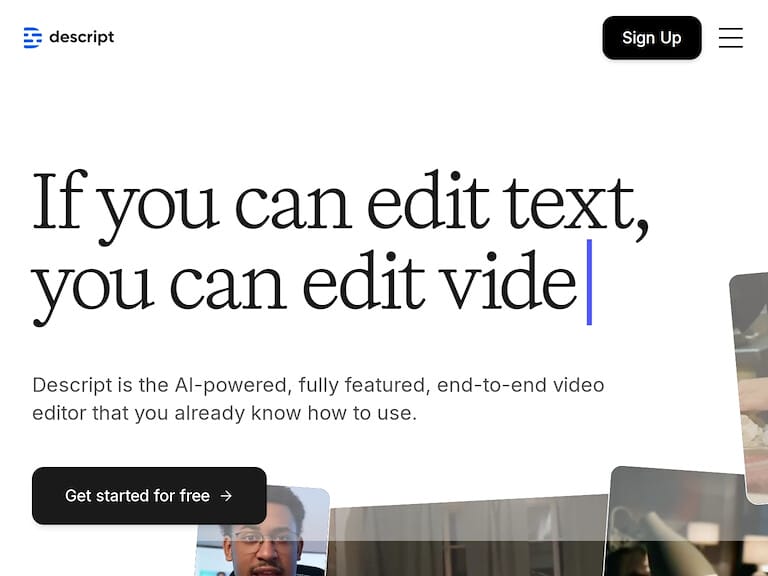Click the word 'text,' in headline

click(x=576, y=201)
